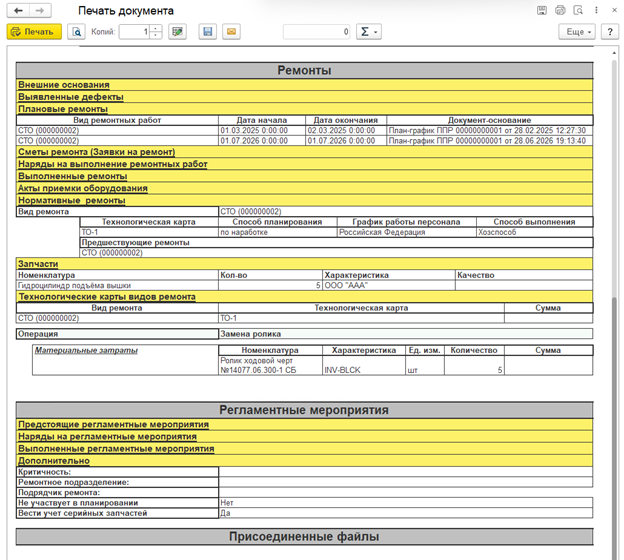Click Наряды на выполнение ремонтных работ heading

coord(113,164)
